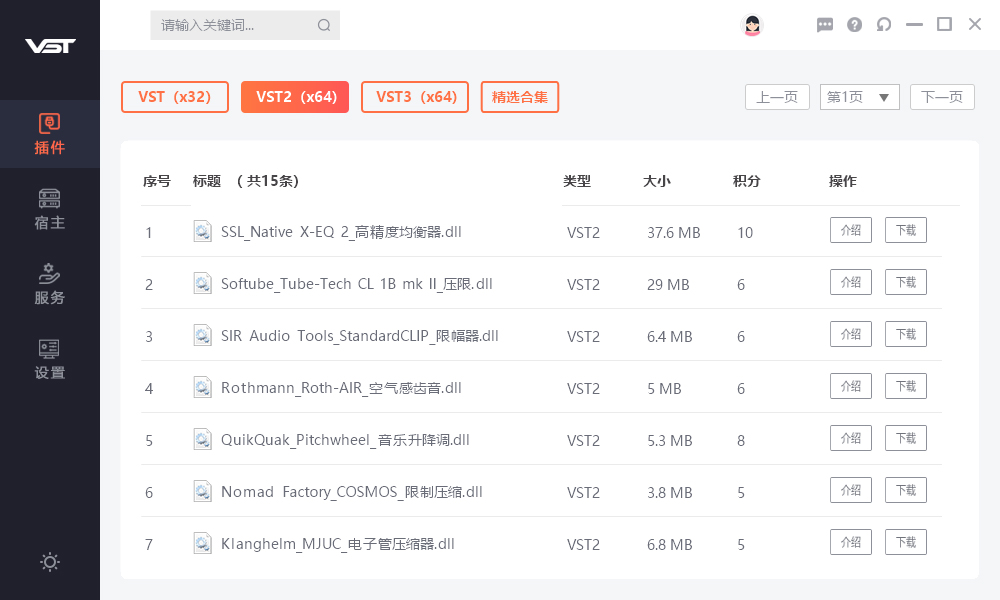Click the VST logo in sidebar
Image resolution: width=1000 pixels, height=600 pixels.
50,46
